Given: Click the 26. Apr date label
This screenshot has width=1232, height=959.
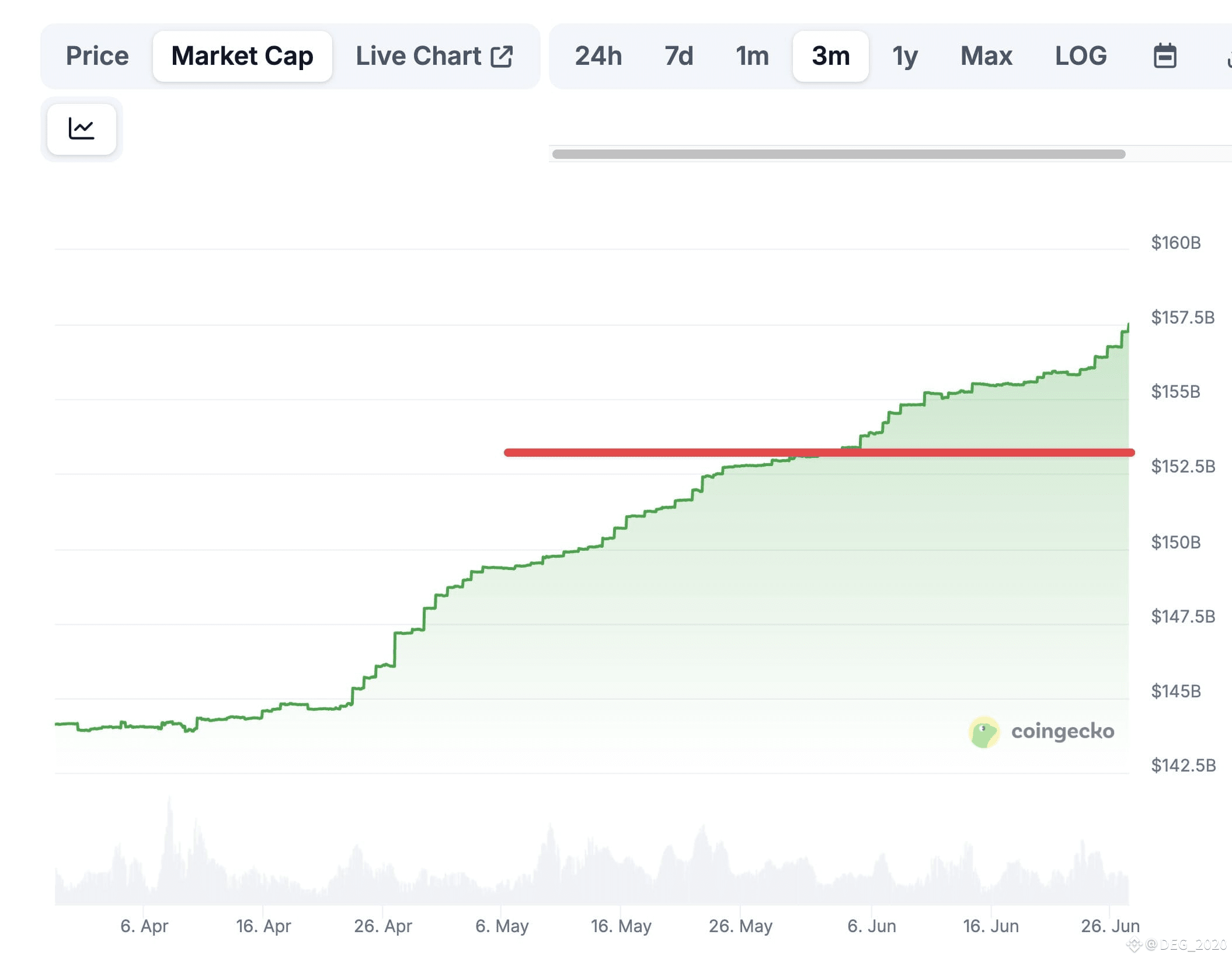Looking at the screenshot, I should [x=383, y=926].
